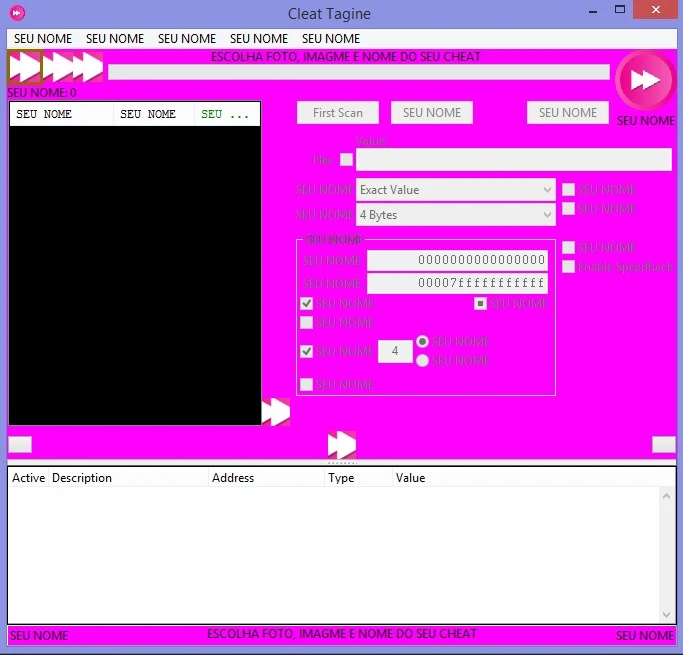Select the upper radio button beside 4 field

pos(422,342)
